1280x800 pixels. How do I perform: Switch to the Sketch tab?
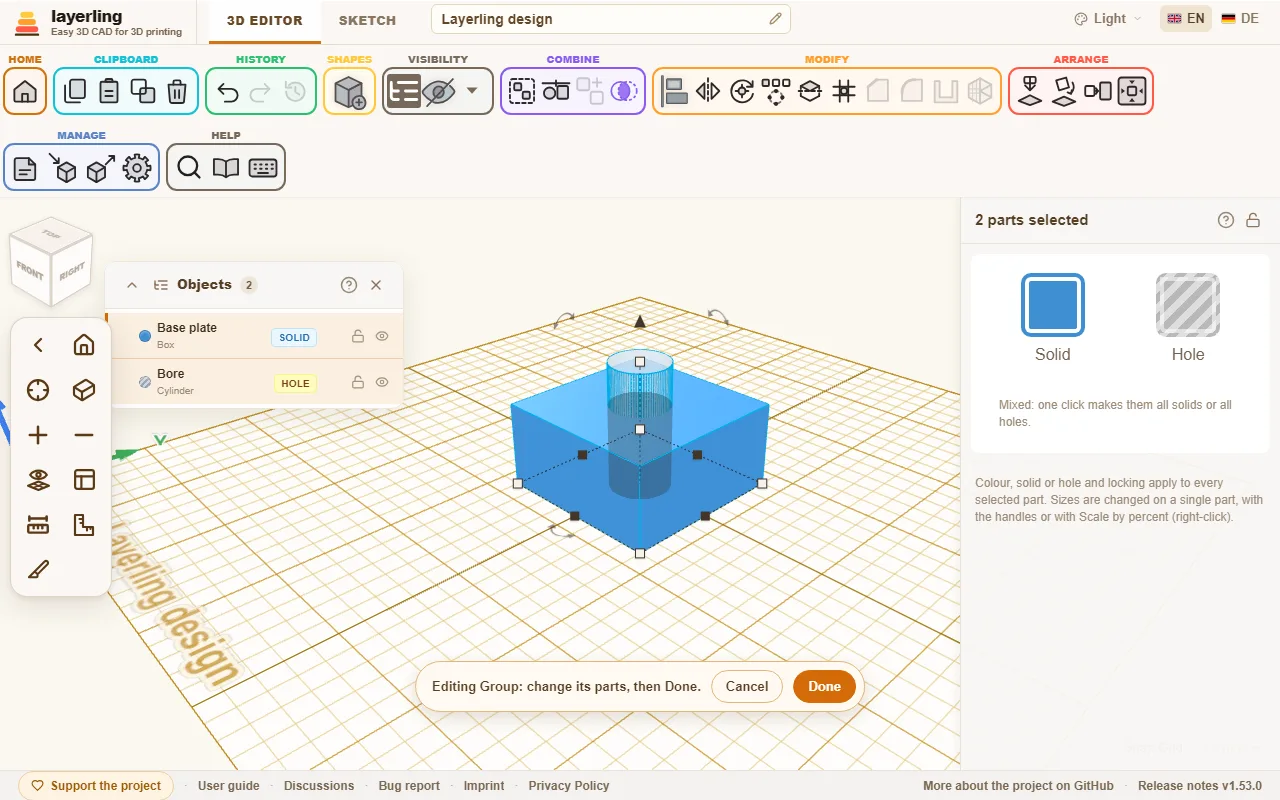point(367,20)
